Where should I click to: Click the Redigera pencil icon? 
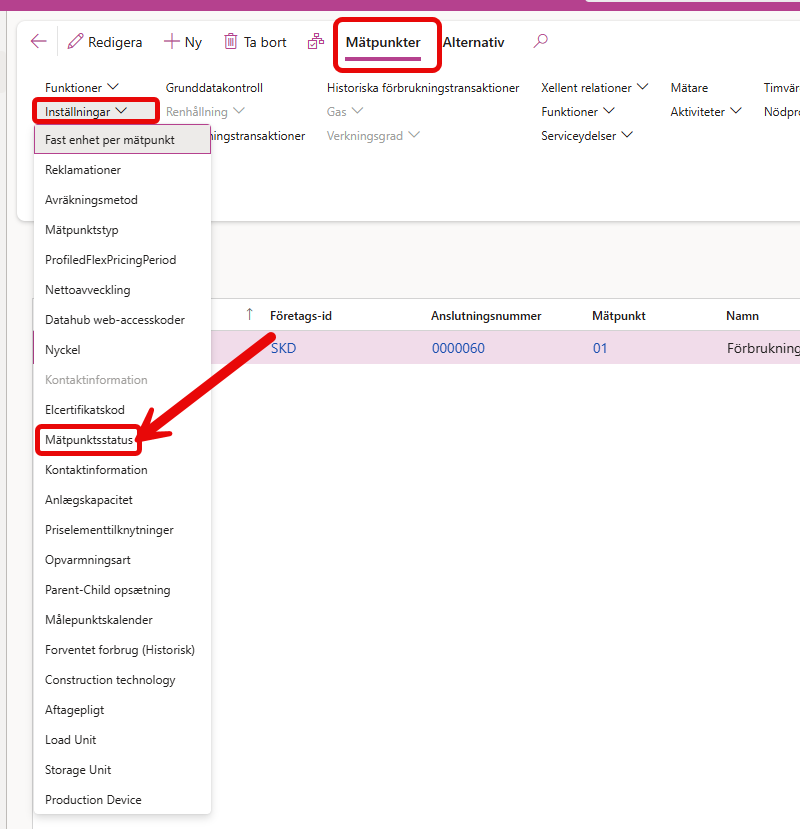point(75,42)
